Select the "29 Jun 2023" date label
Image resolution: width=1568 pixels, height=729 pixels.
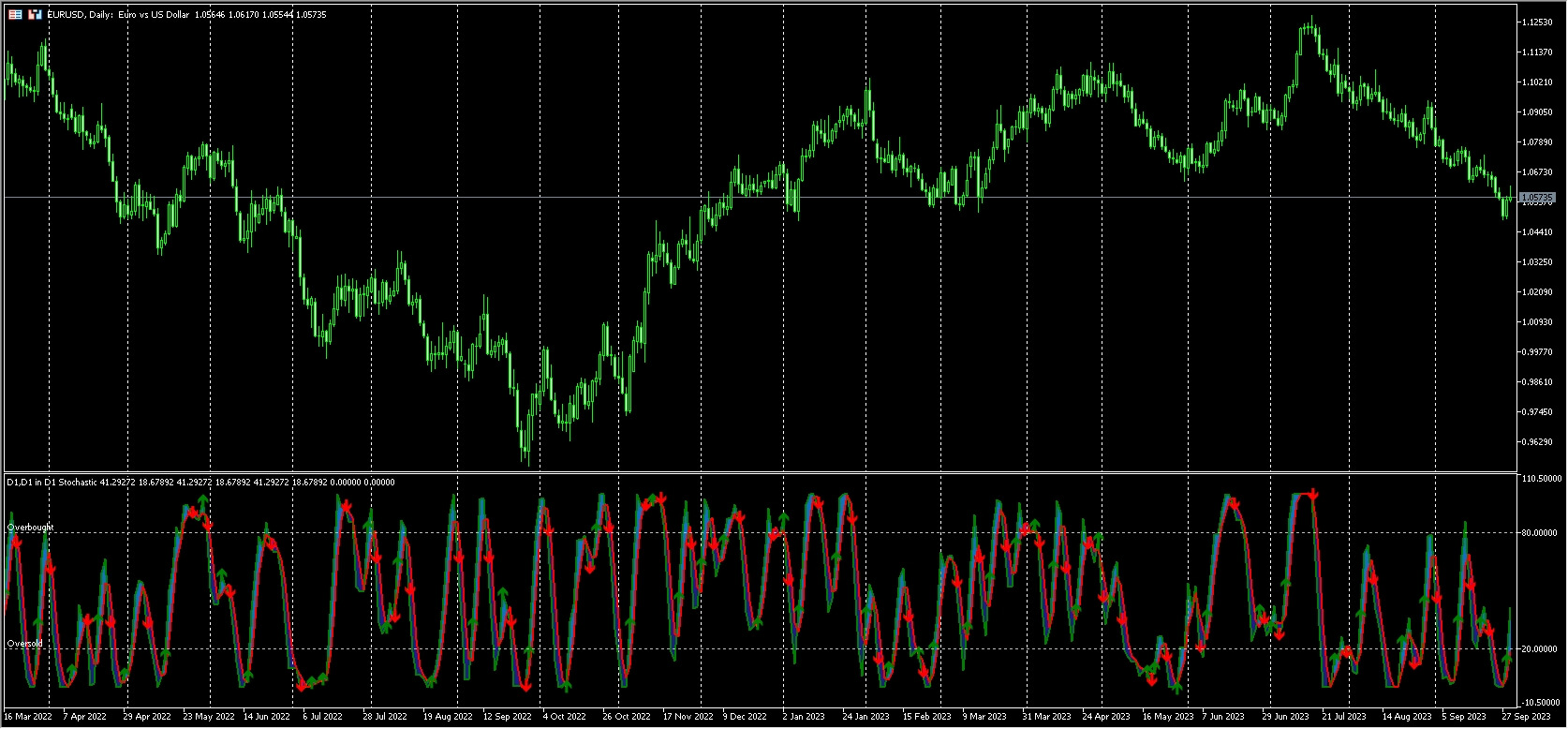pos(1286,717)
